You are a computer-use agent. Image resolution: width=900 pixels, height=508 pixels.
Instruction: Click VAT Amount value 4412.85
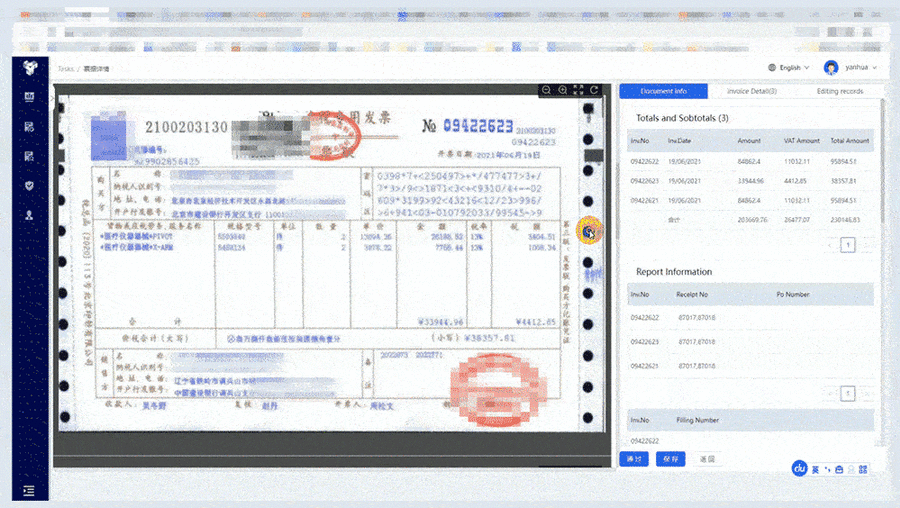point(795,181)
